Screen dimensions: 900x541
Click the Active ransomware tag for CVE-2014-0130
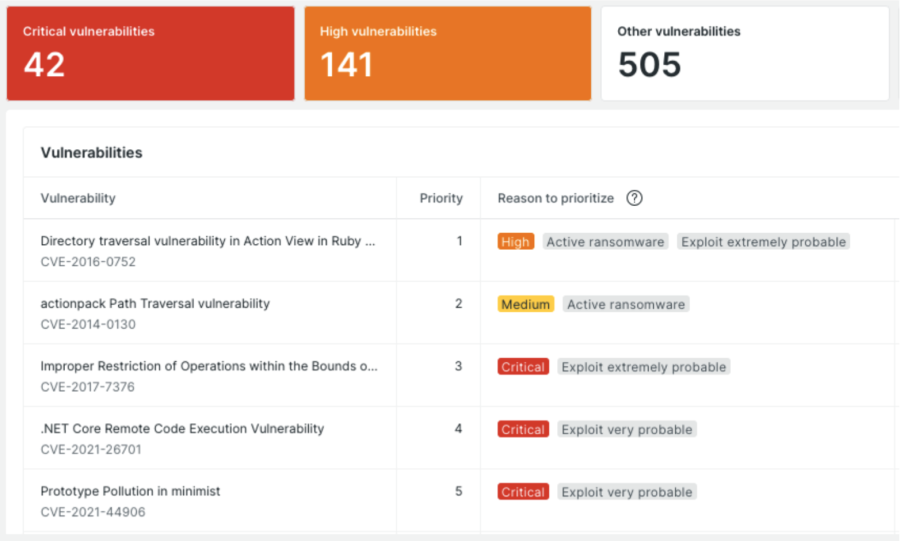(x=626, y=304)
